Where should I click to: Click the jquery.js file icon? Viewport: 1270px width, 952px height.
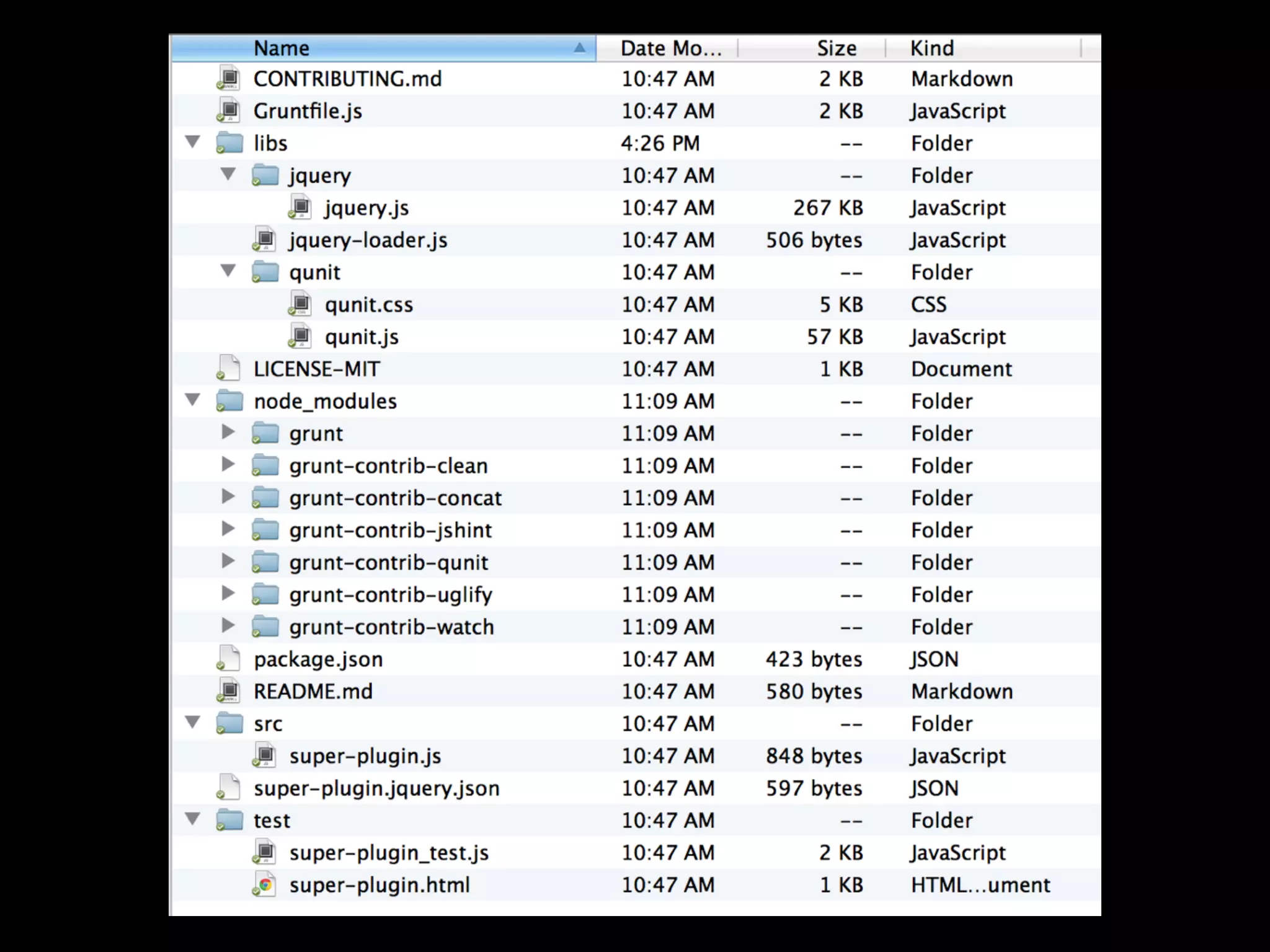(x=301, y=208)
